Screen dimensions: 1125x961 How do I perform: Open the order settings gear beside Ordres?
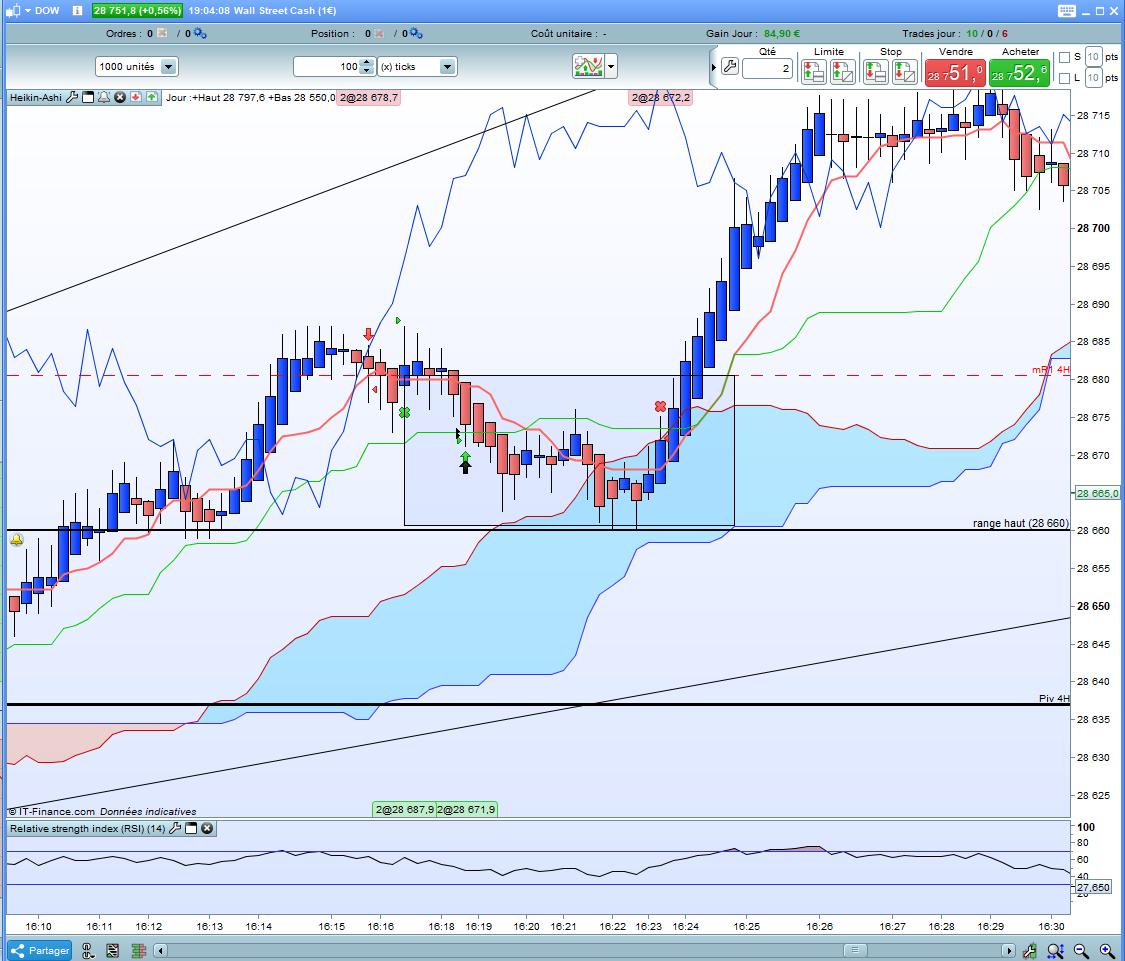200,34
